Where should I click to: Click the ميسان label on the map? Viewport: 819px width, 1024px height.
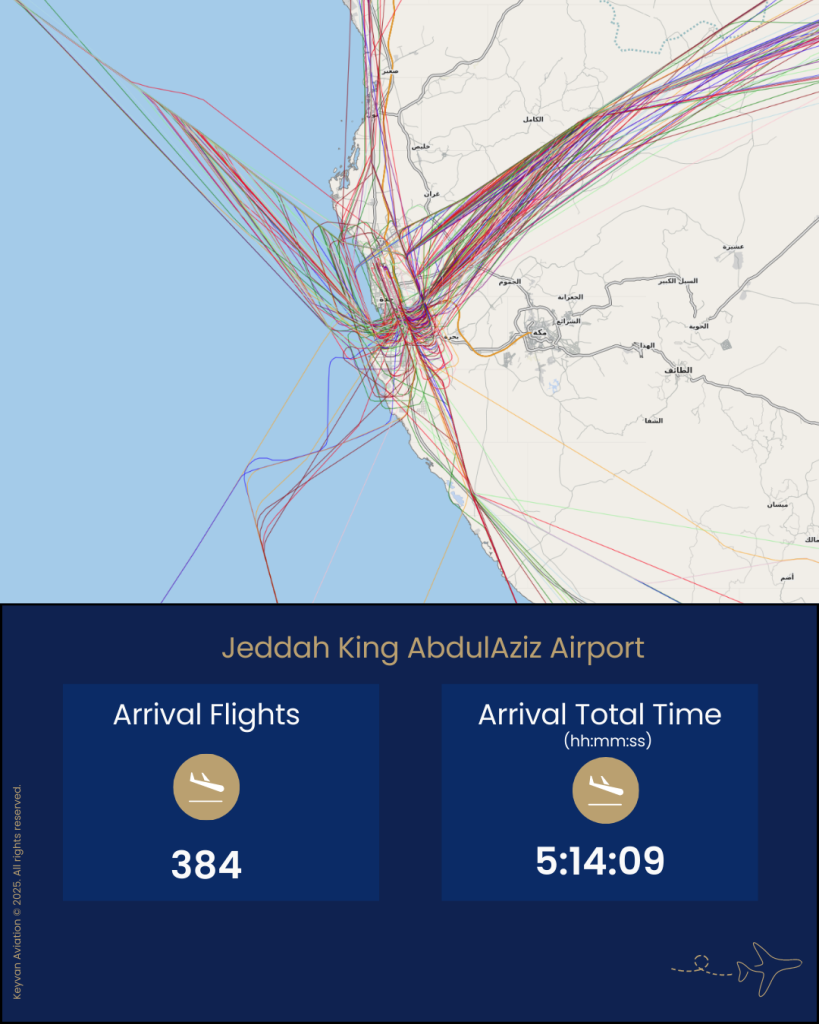pos(777,505)
